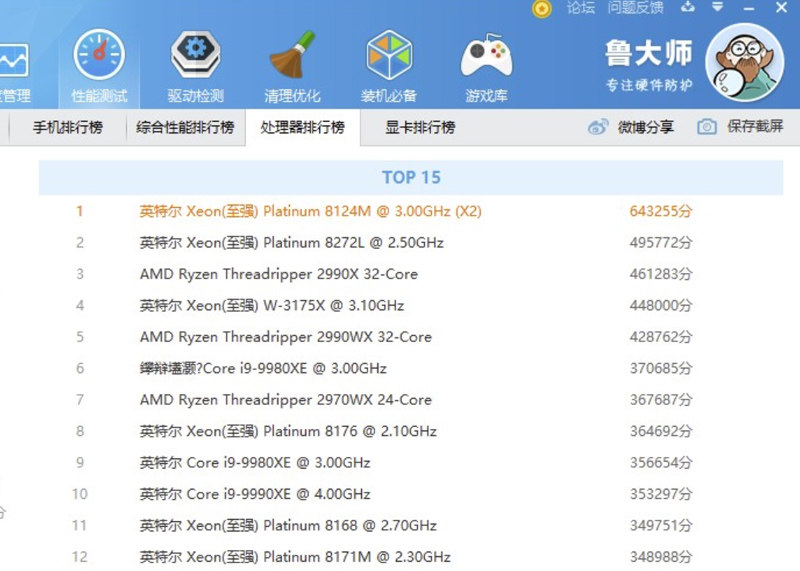Click the 鲁大师 logo text
This screenshot has width=800, height=571.
coord(648,53)
